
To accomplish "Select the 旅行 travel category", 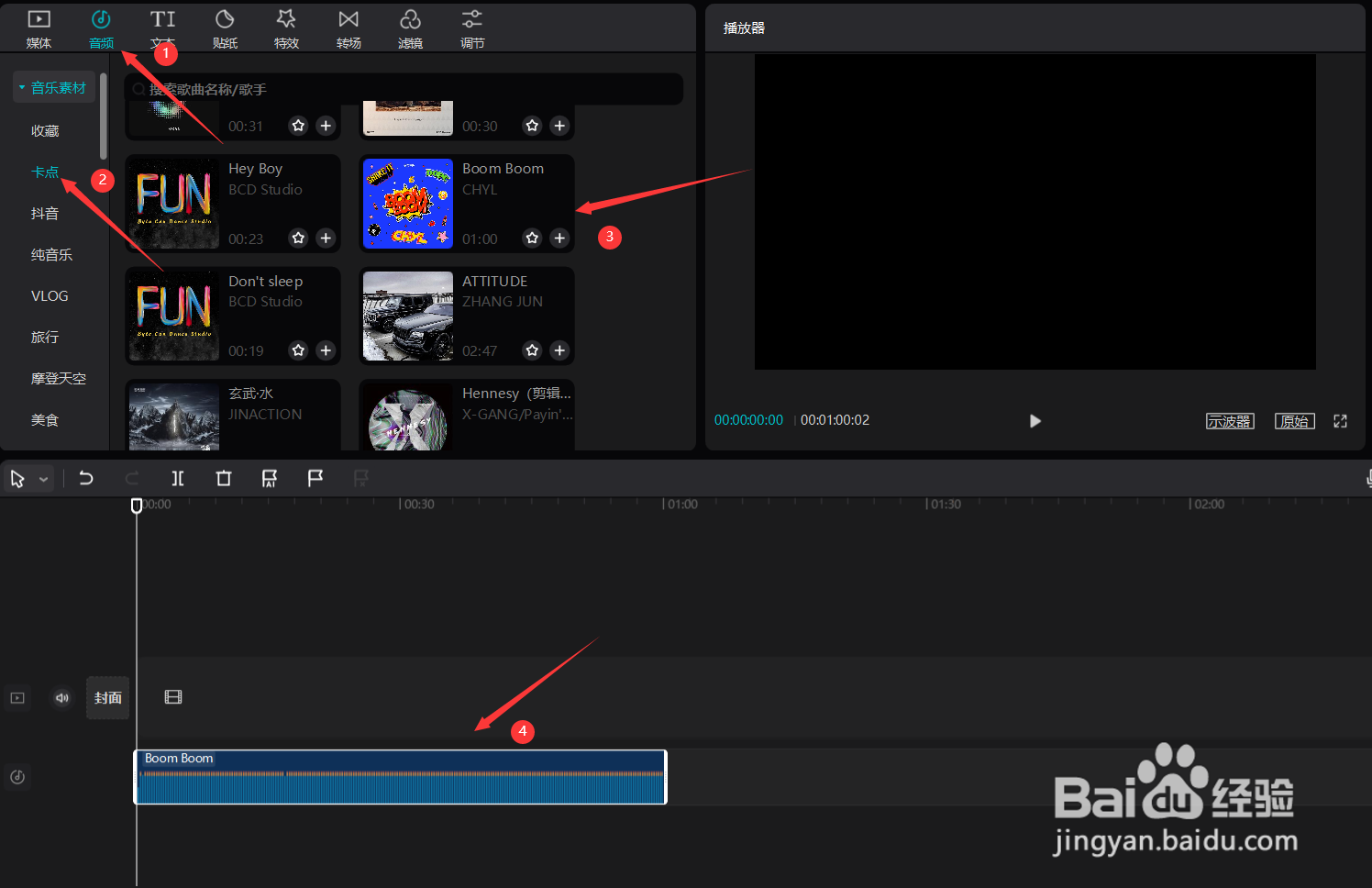I will coord(45,337).
